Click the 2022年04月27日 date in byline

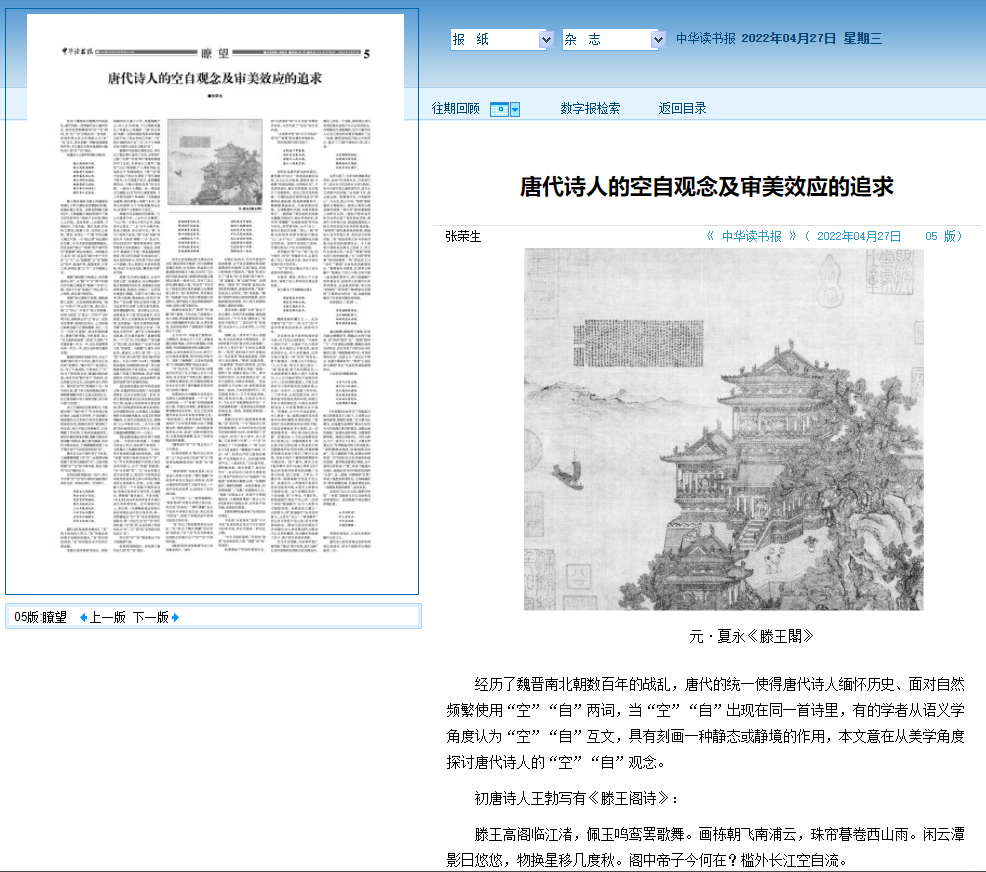tap(859, 236)
